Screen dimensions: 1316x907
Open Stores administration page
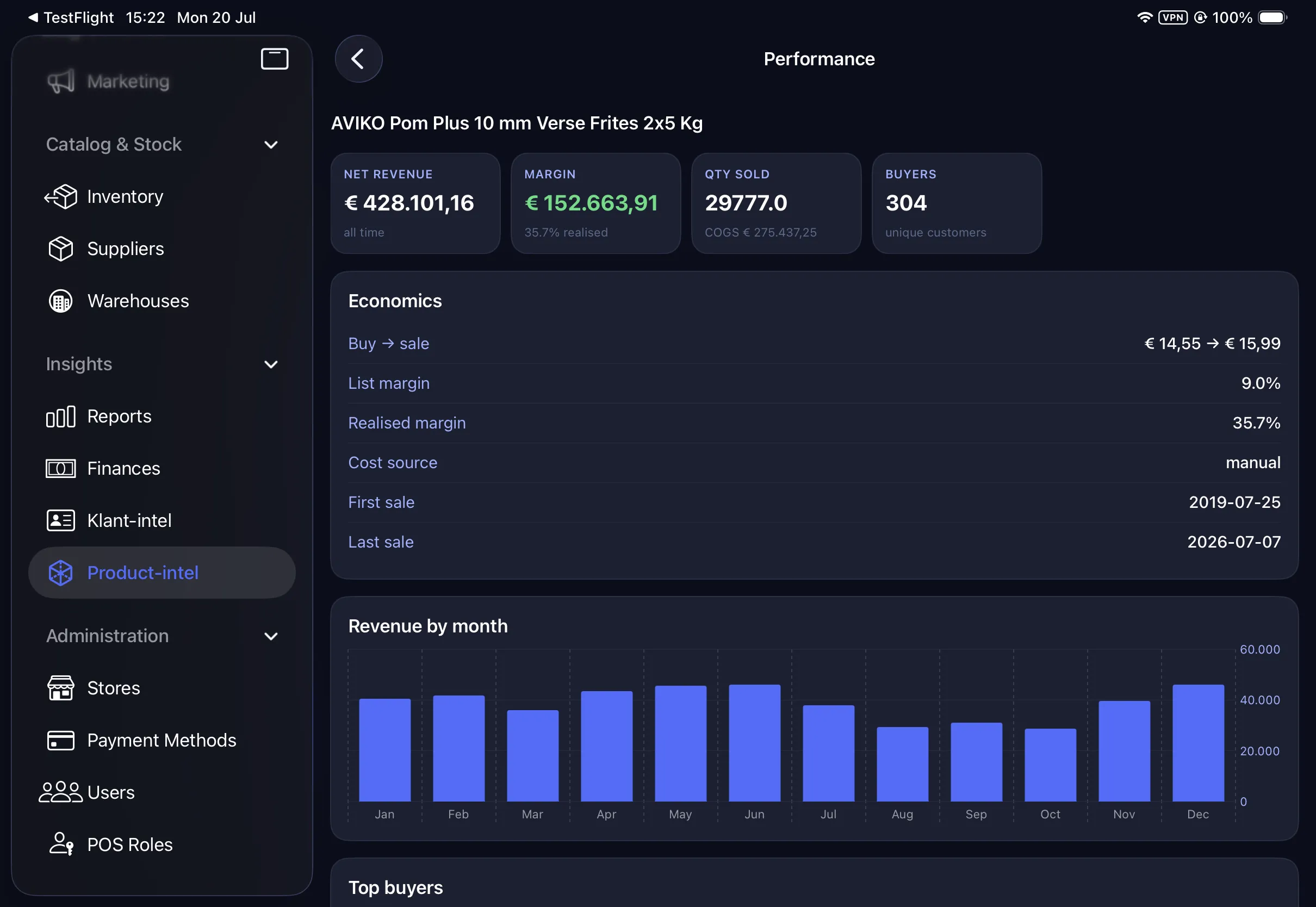(162, 688)
